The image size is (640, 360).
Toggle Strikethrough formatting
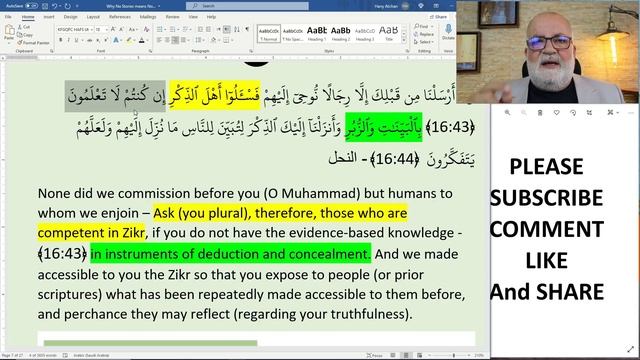(89, 40)
